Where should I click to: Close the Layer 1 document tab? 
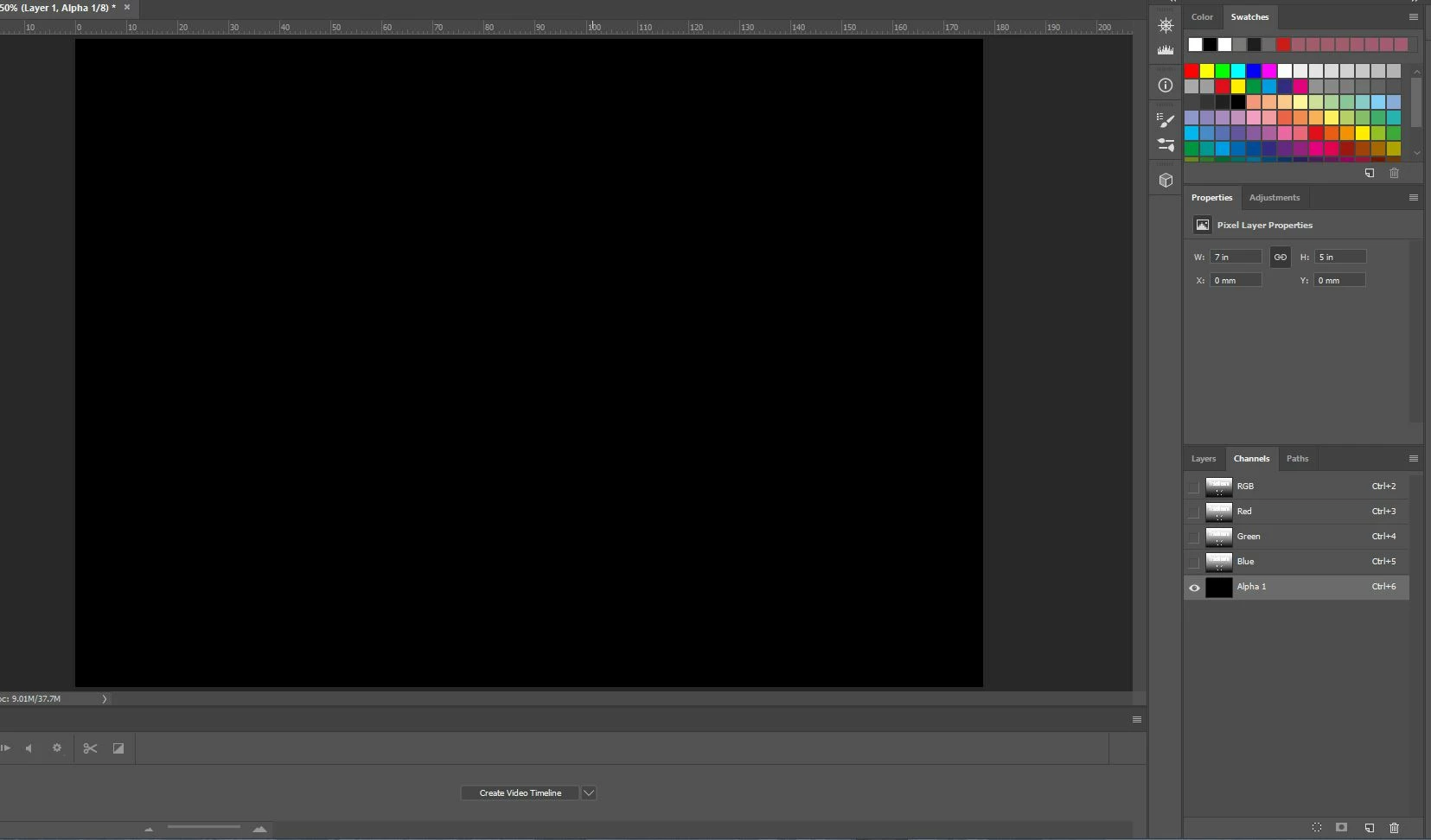127,7
